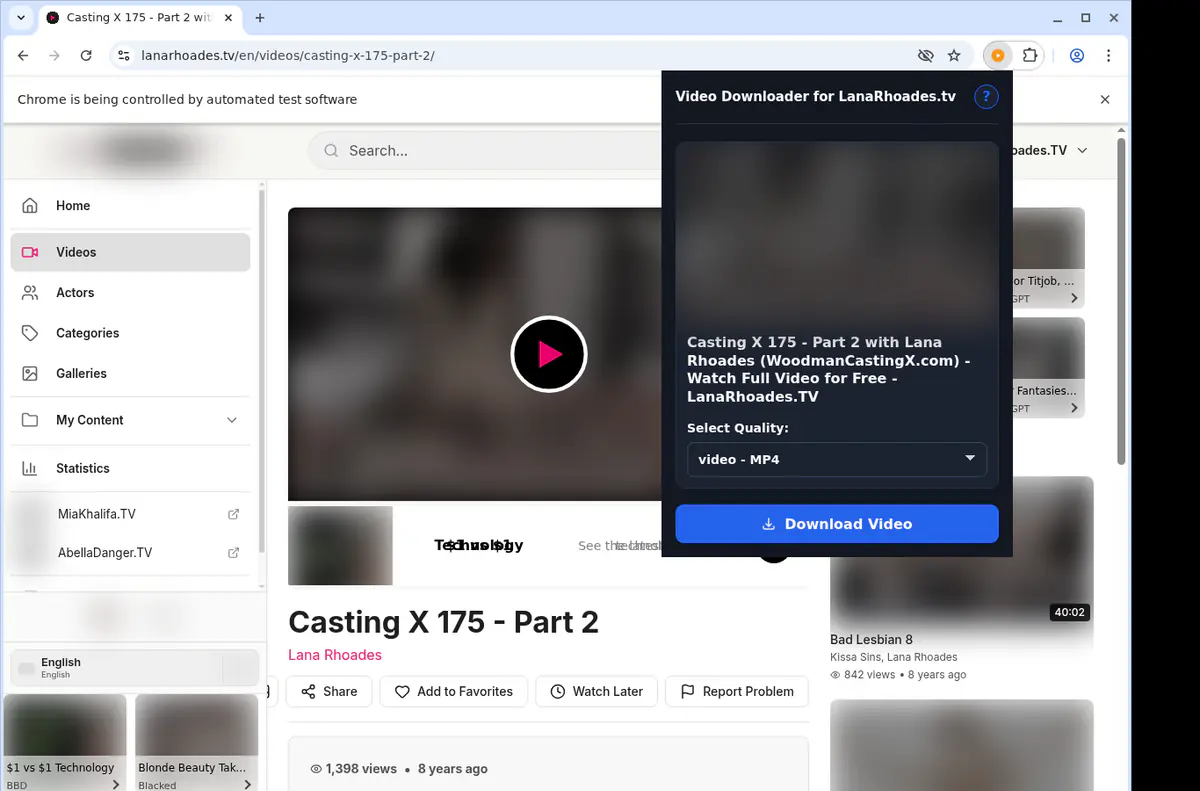Click the Watch Later button
This screenshot has height=791, width=1200.
[596, 691]
